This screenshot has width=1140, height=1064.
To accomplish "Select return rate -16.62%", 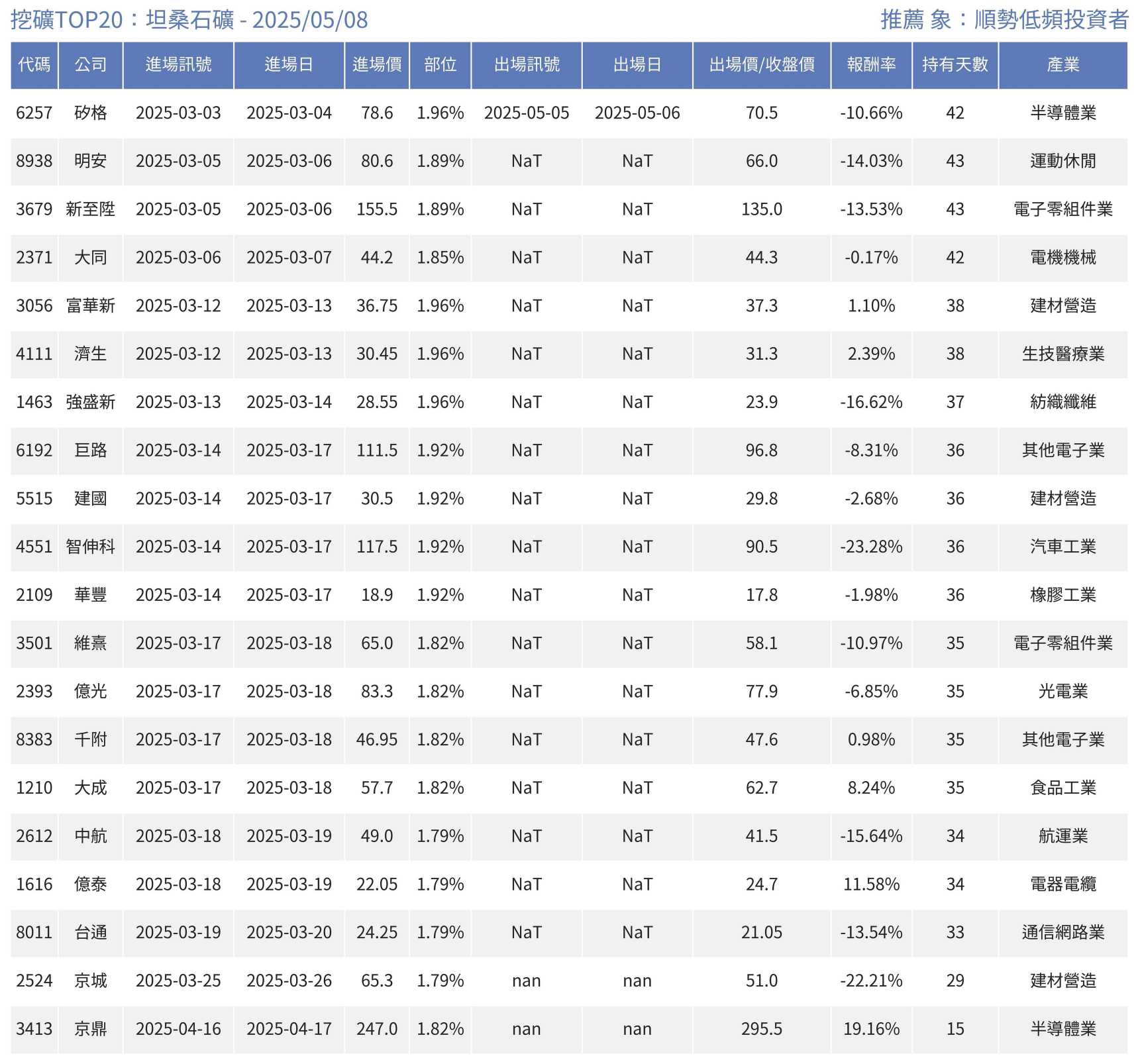I will 871,402.
